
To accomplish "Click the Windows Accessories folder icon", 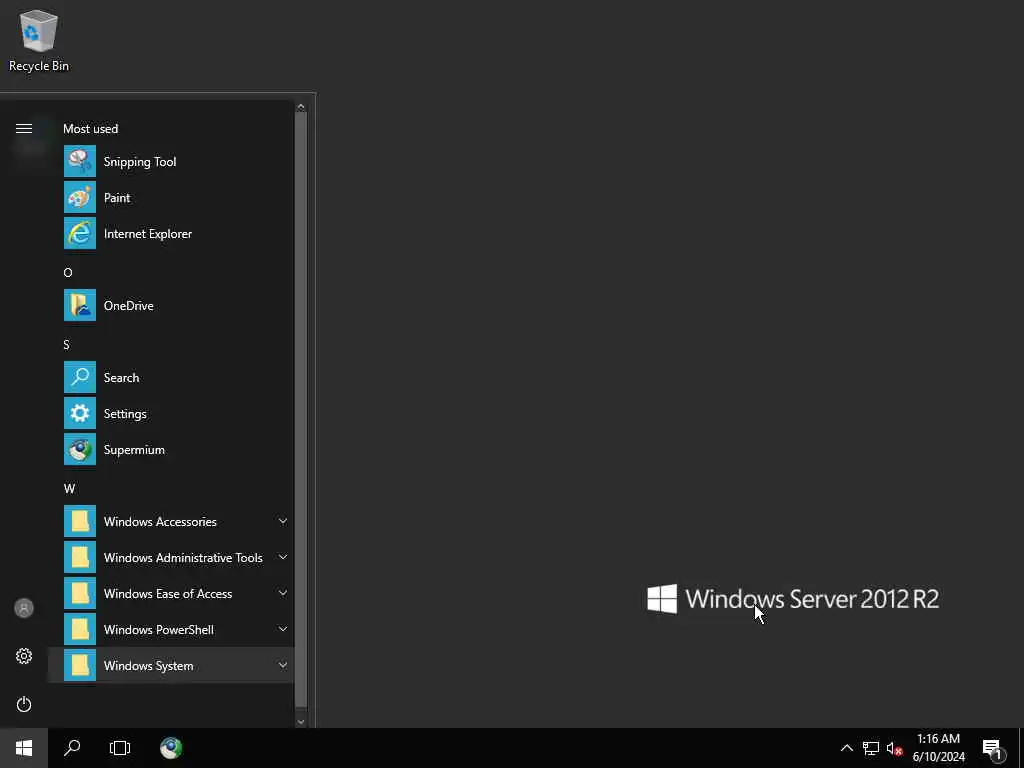I will click(80, 521).
